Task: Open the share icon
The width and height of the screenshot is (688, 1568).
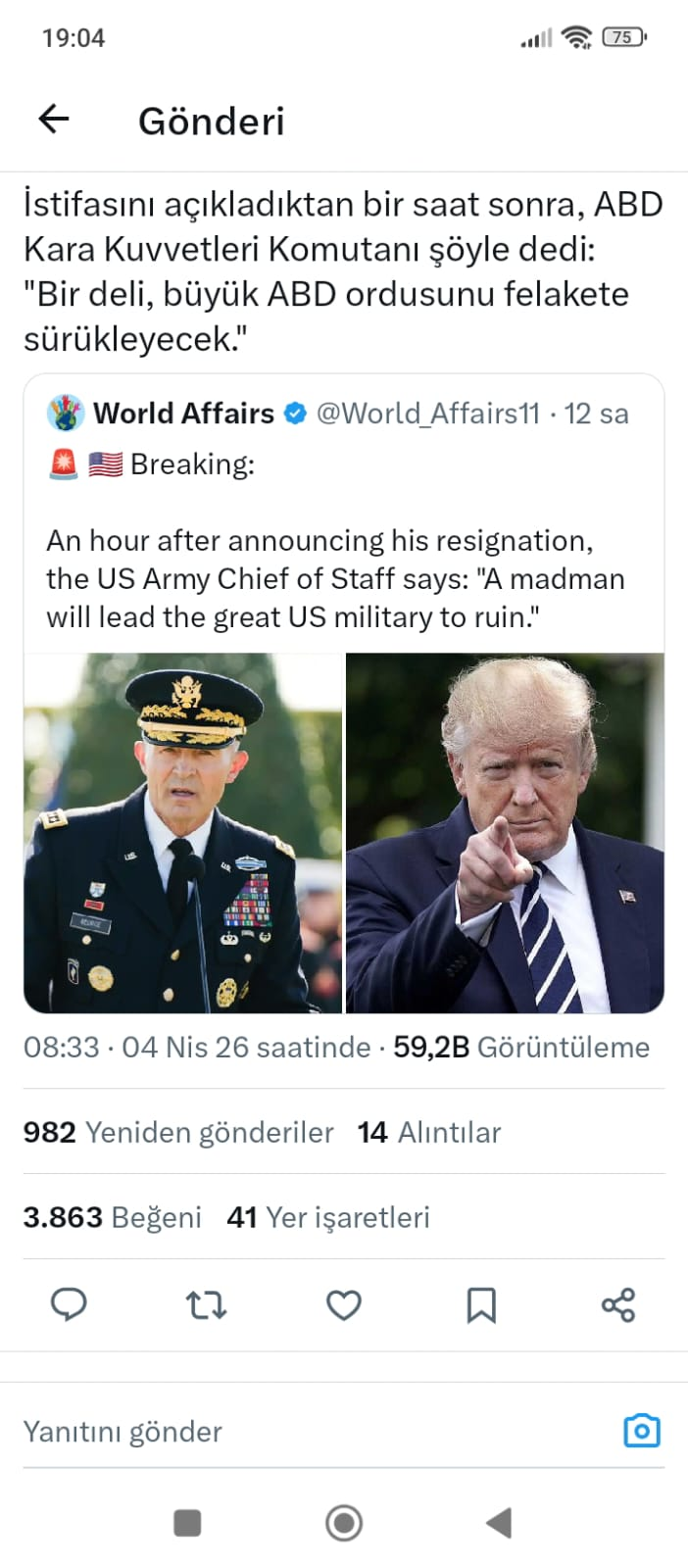Action: (618, 1304)
